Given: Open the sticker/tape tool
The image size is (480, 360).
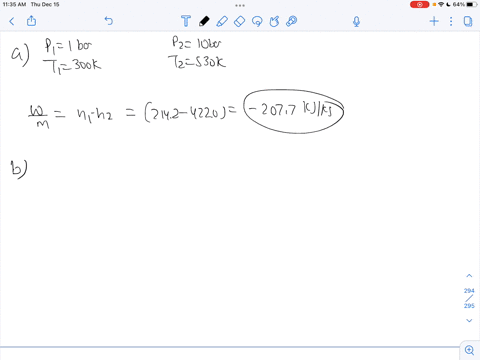Looking at the screenshot, I should pos(292,21).
